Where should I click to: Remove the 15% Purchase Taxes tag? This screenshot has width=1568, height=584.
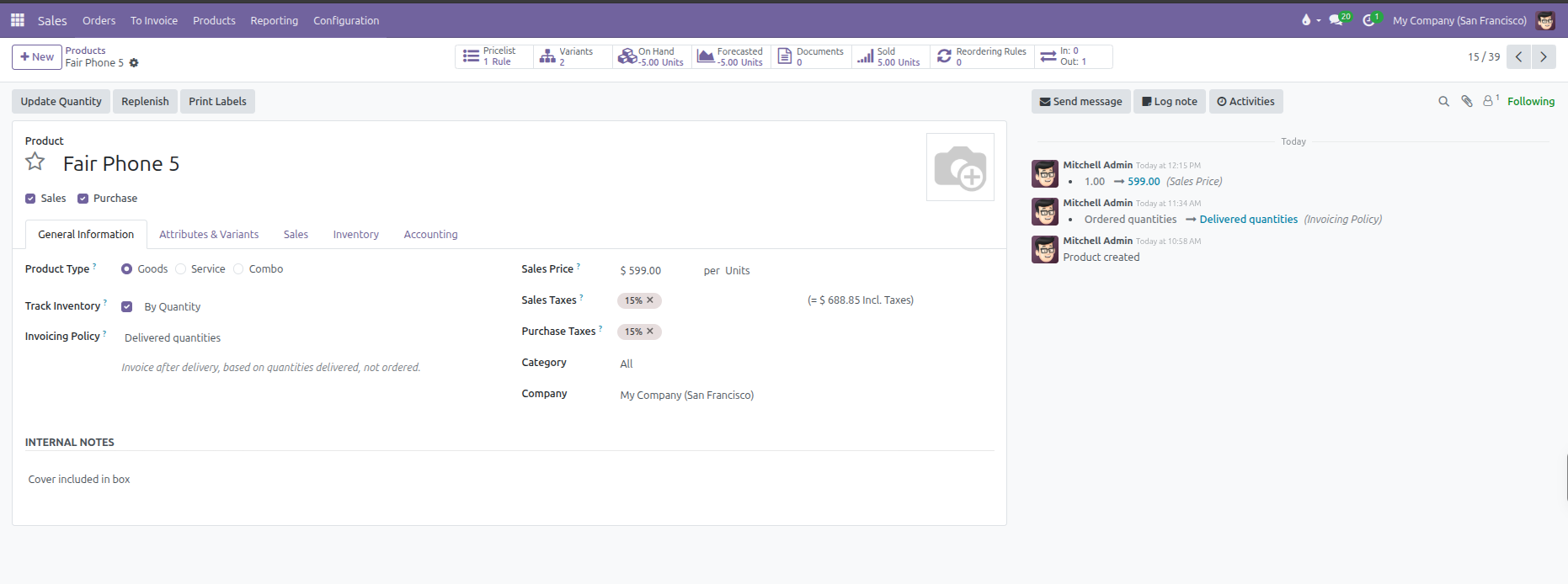point(650,332)
